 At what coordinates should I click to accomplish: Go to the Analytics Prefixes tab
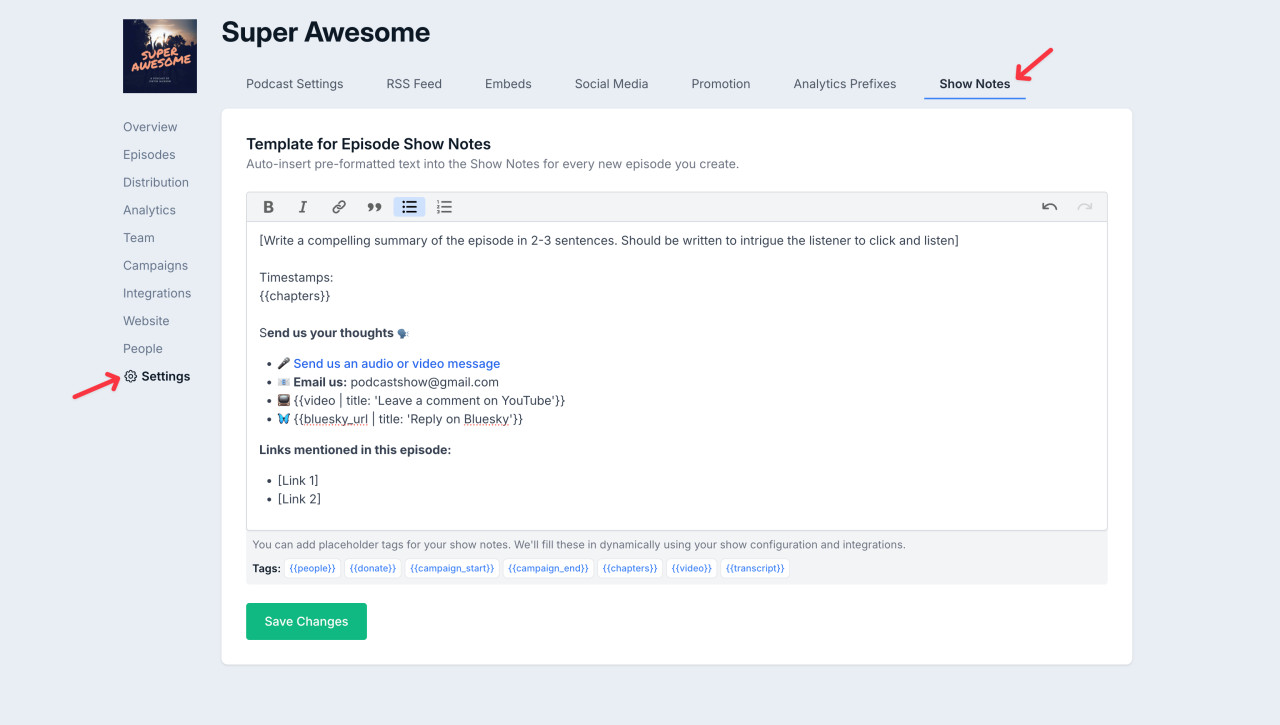click(844, 84)
